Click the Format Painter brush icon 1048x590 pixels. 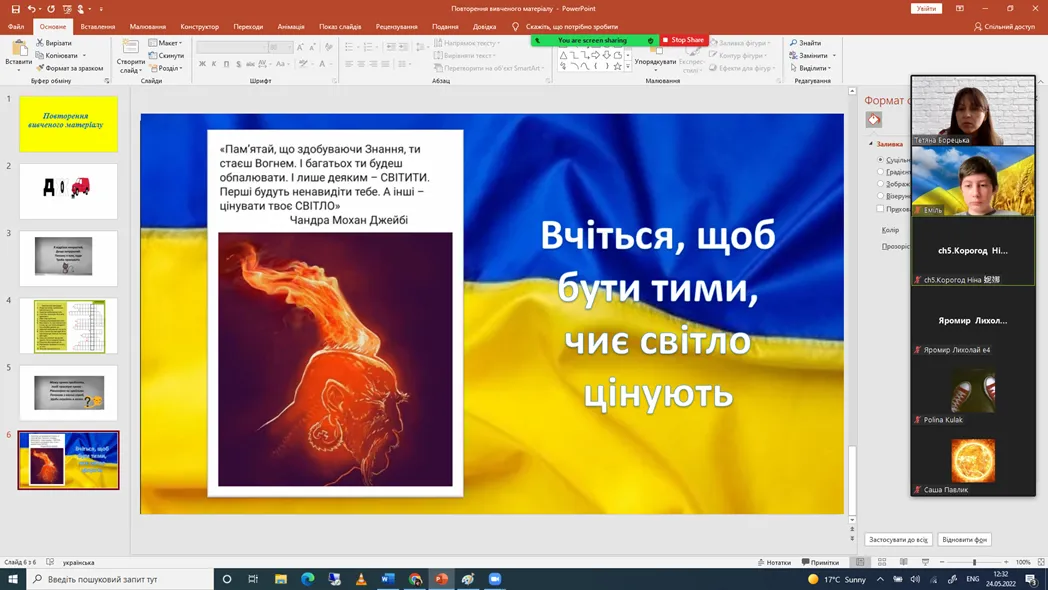click(40, 68)
